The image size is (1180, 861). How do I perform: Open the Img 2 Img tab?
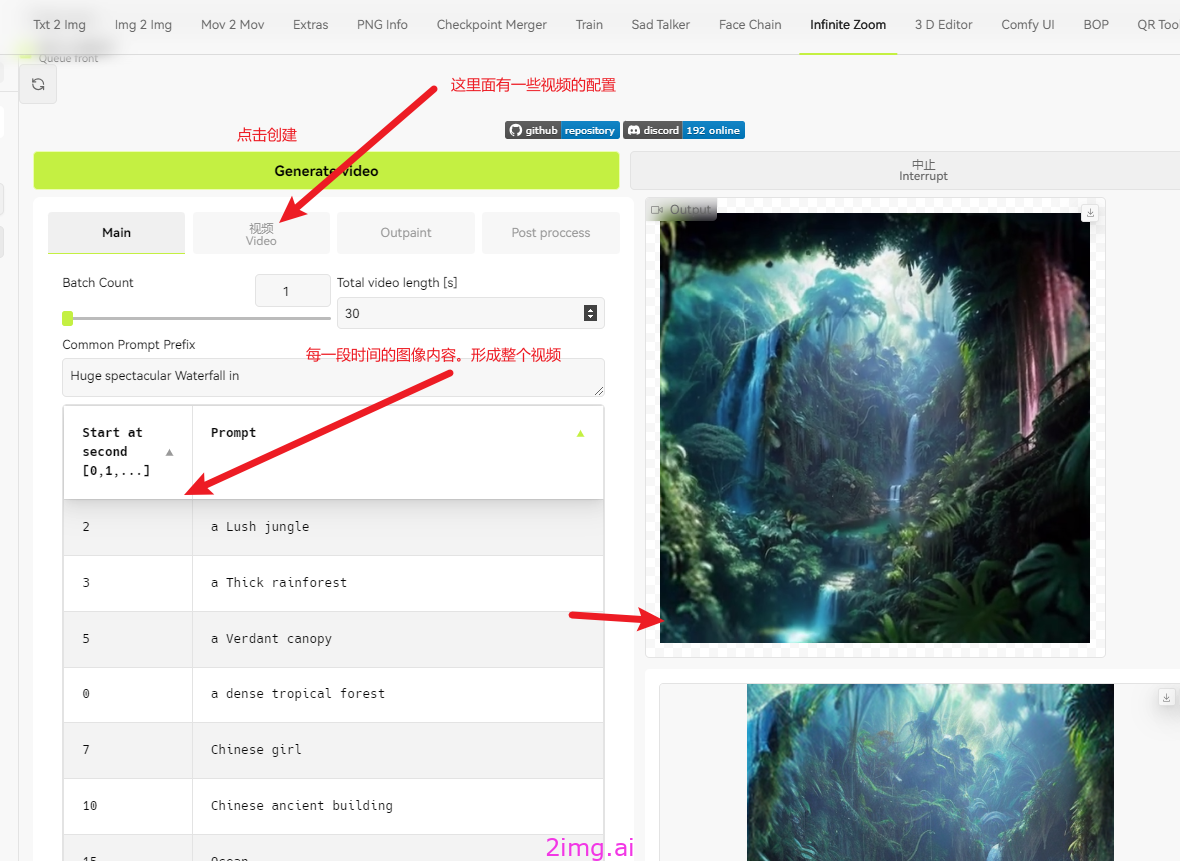pyautogui.click(x=143, y=25)
